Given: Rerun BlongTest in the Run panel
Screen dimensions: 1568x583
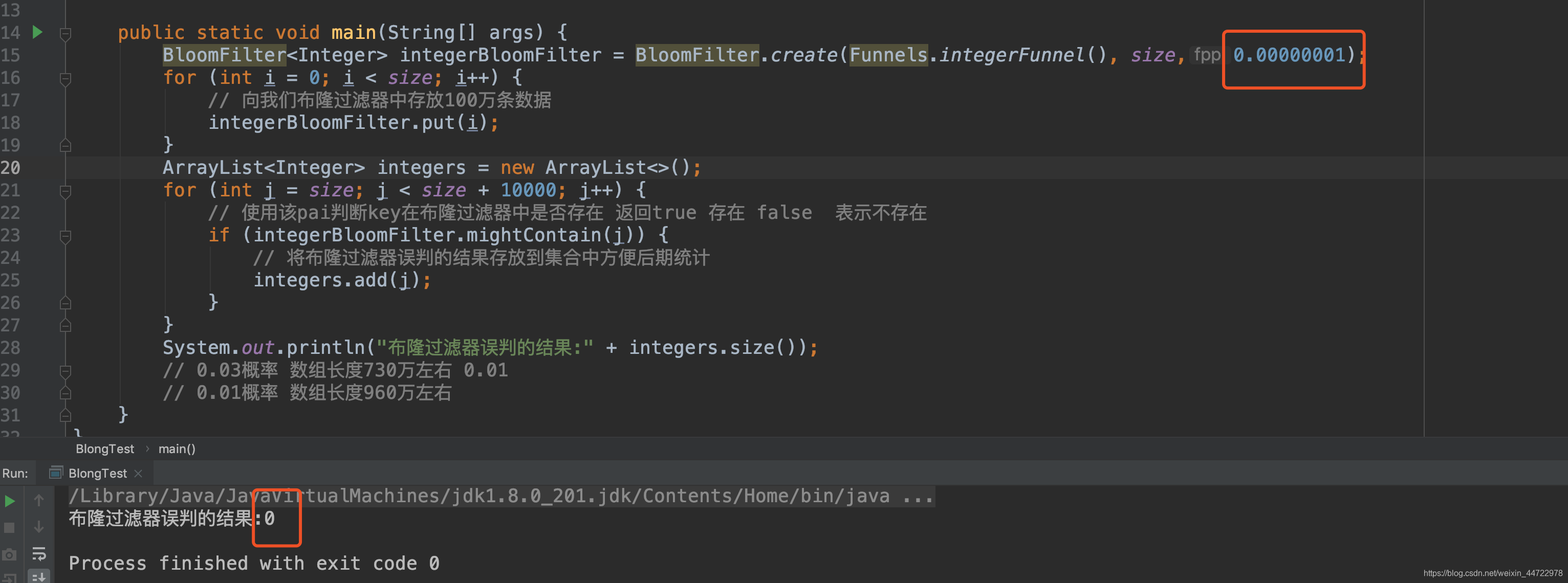Looking at the screenshot, I should click(x=10, y=501).
